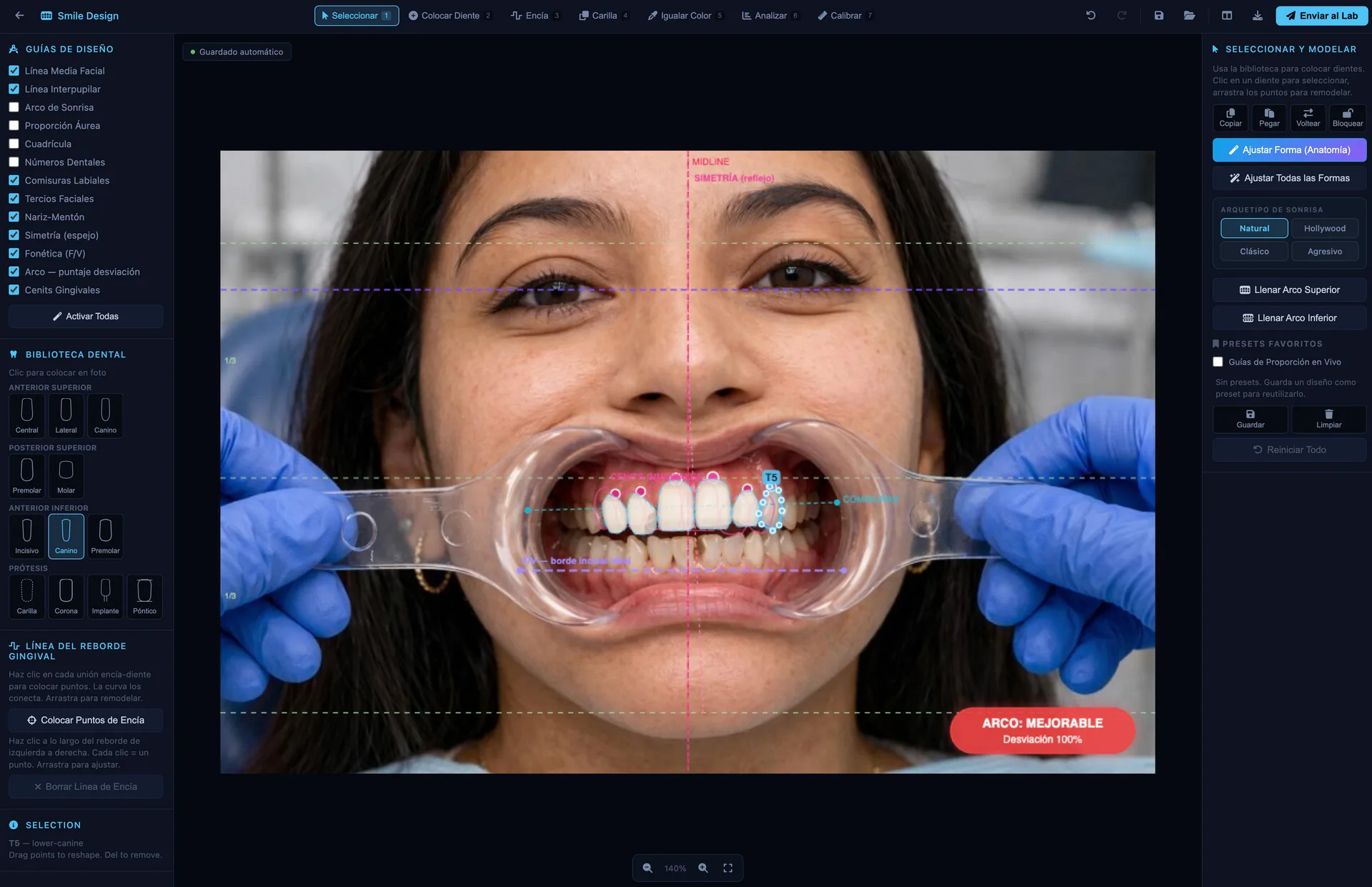Screen dimensions: 1372x887
Task: Click the Bloquear lock icon button
Action: pos(1347,117)
